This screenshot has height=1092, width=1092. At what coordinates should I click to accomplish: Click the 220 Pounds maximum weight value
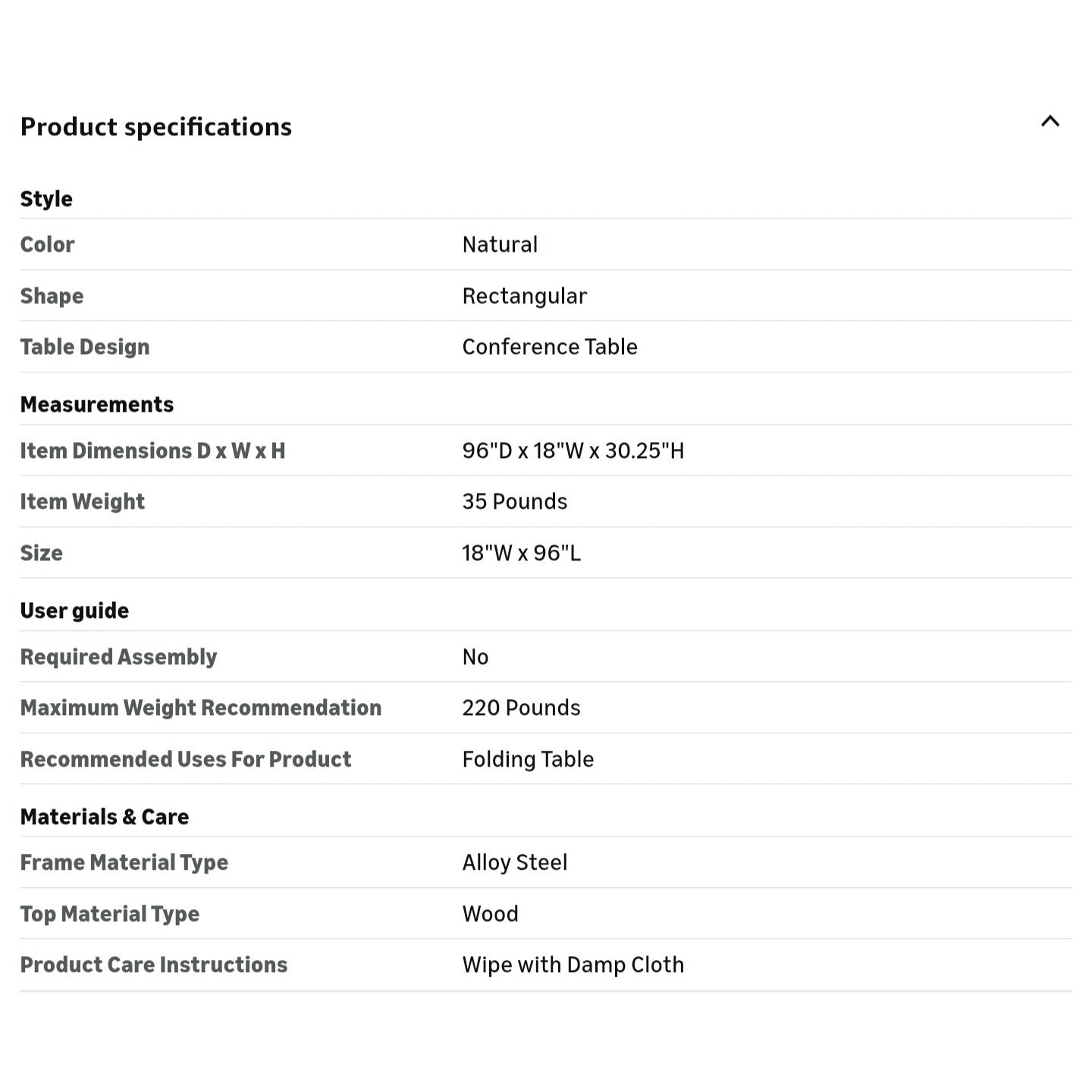click(521, 708)
